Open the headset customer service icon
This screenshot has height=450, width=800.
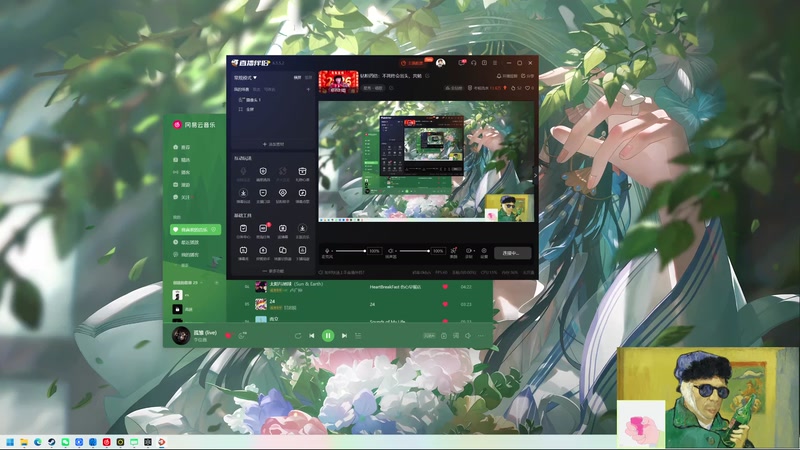click(473, 63)
